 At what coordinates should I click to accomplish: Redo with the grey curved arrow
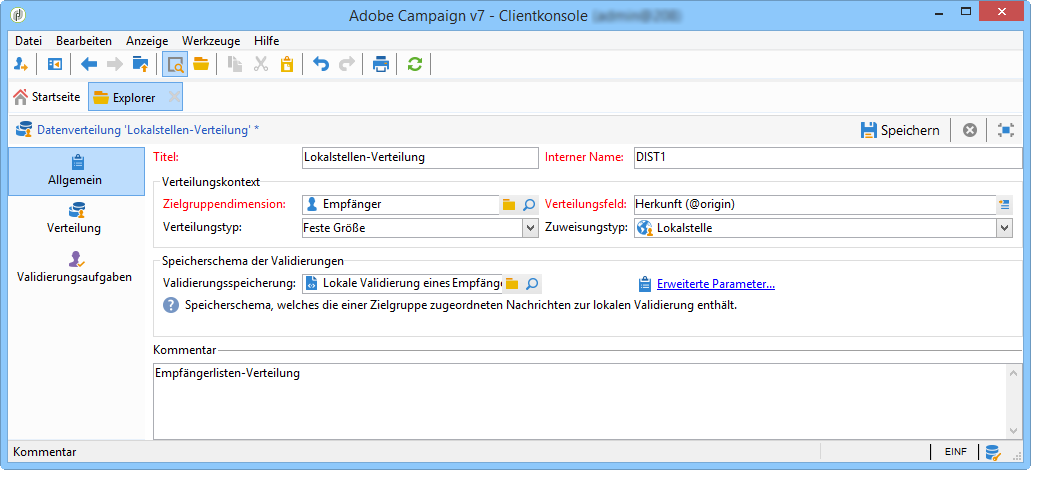coord(347,64)
